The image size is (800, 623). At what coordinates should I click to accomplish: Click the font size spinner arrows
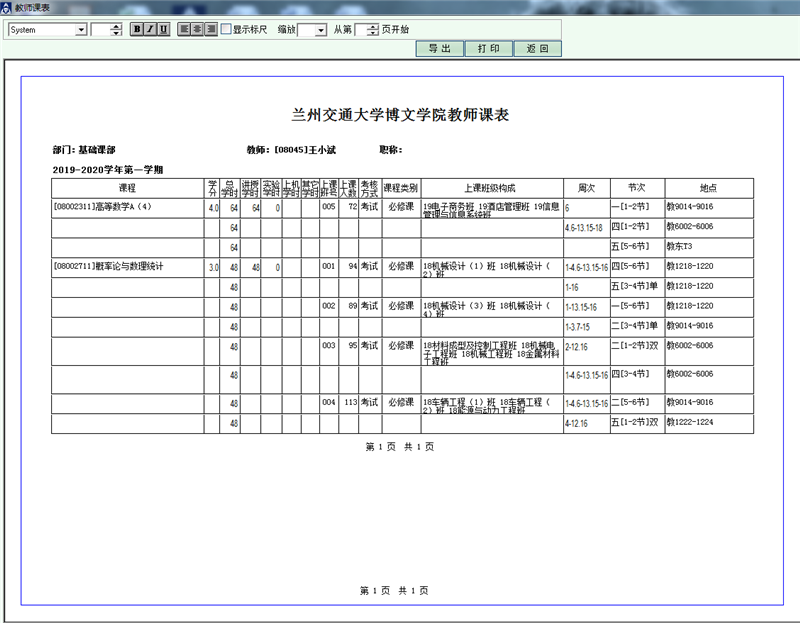117,30
